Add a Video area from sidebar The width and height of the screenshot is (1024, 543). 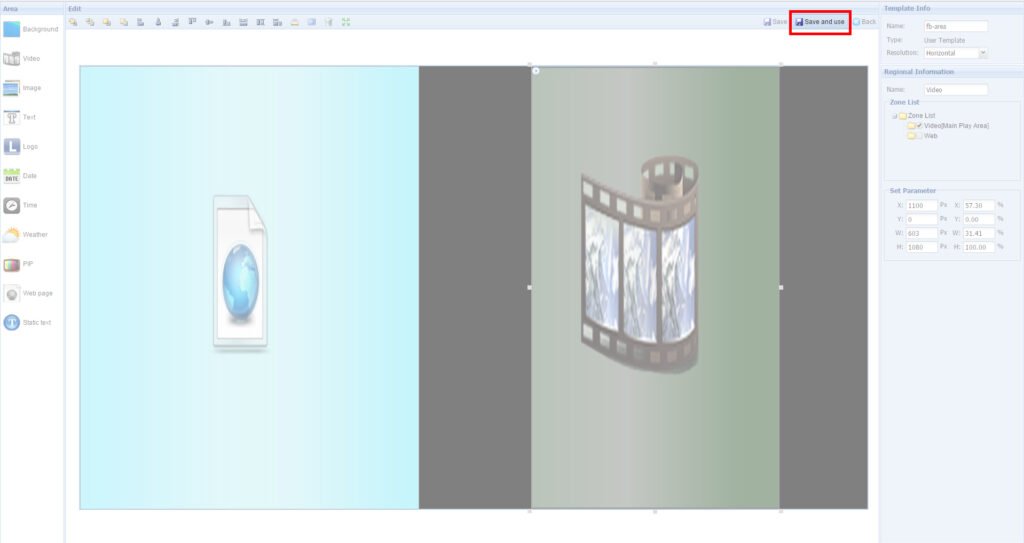[x=12, y=59]
